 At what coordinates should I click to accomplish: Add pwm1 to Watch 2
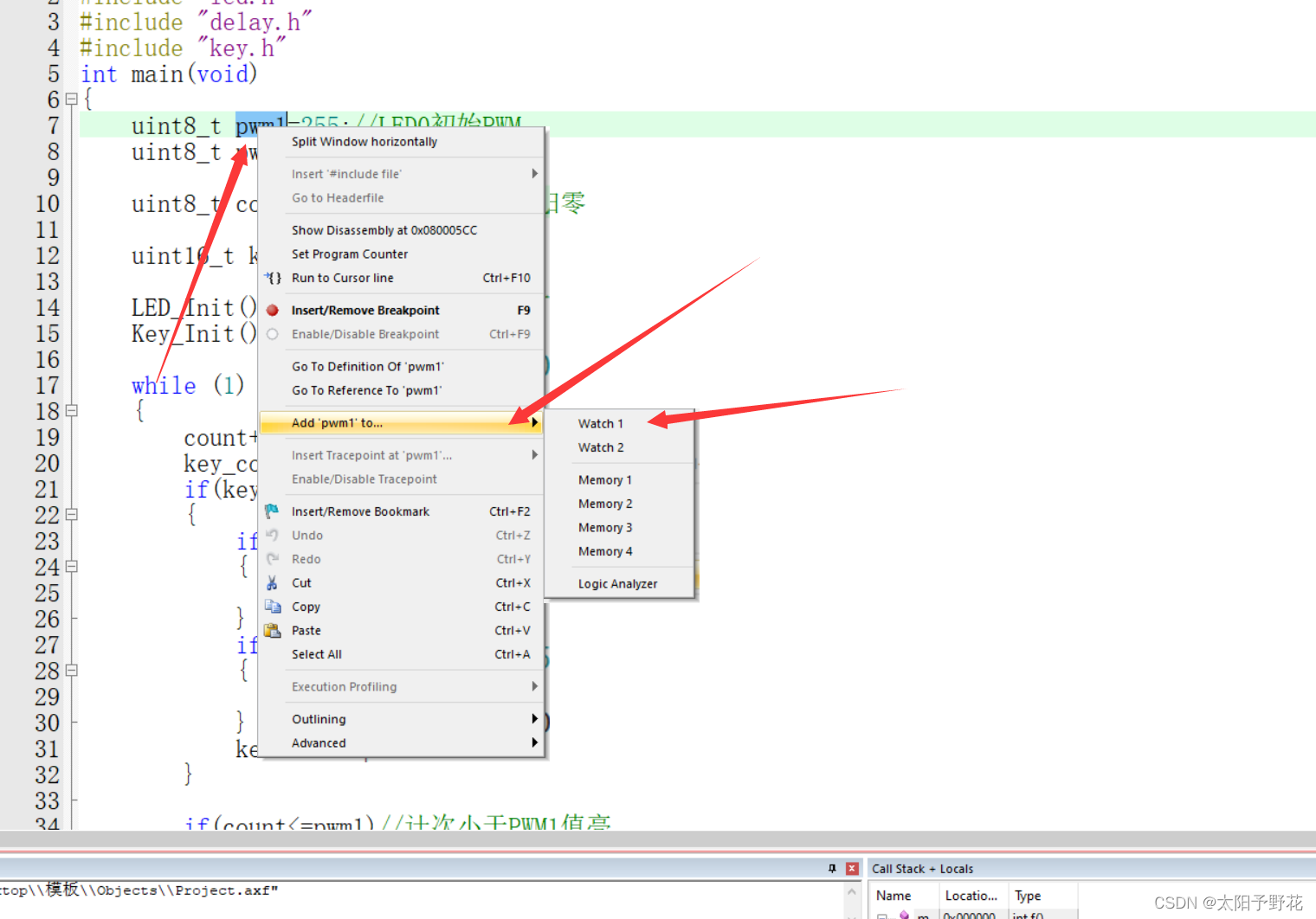coord(619,447)
